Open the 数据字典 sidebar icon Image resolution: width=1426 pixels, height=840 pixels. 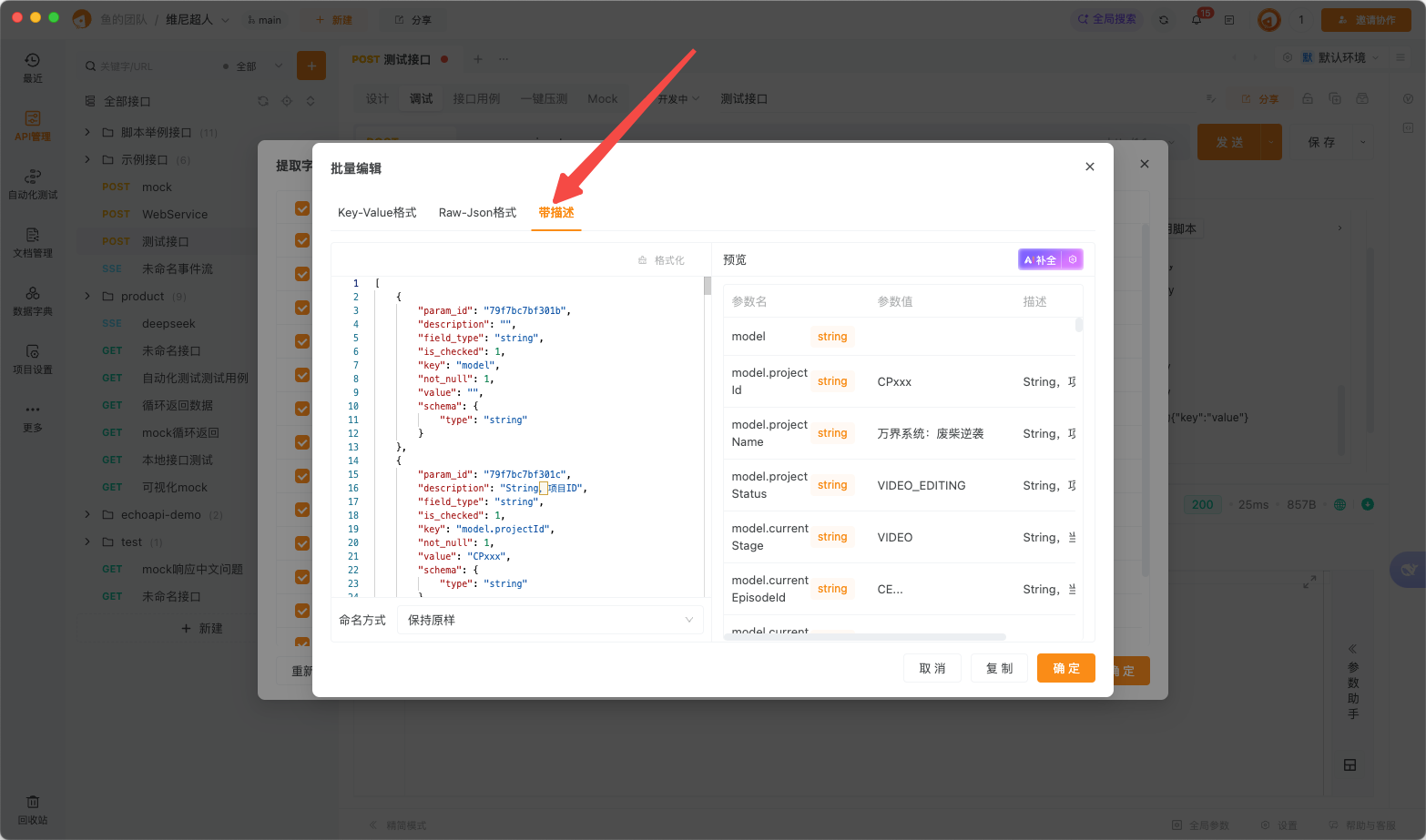click(x=33, y=300)
